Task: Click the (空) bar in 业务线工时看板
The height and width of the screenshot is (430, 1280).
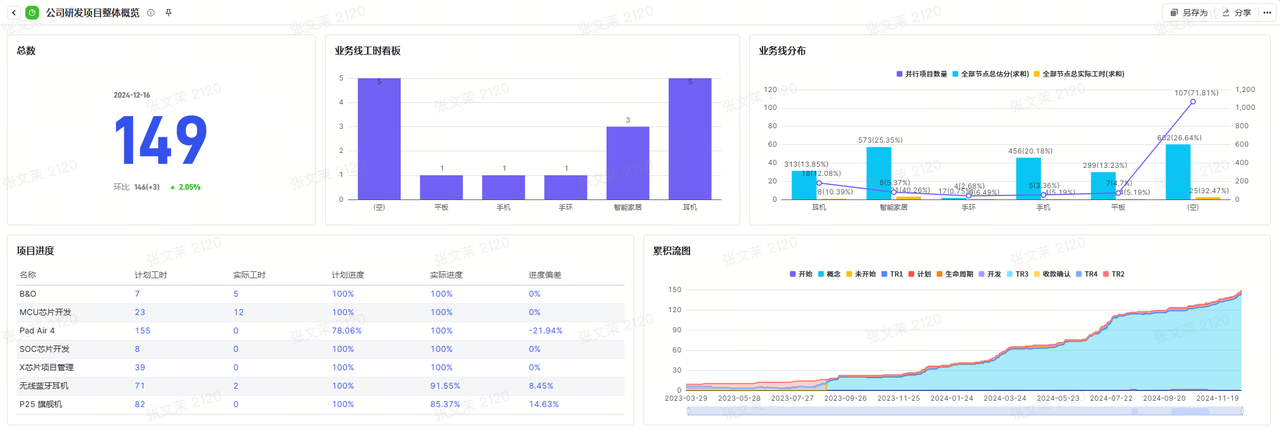Action: click(379, 139)
